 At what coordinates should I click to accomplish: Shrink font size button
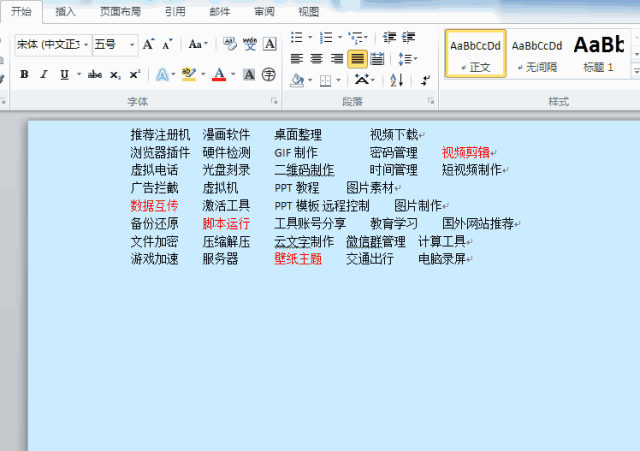[x=167, y=44]
